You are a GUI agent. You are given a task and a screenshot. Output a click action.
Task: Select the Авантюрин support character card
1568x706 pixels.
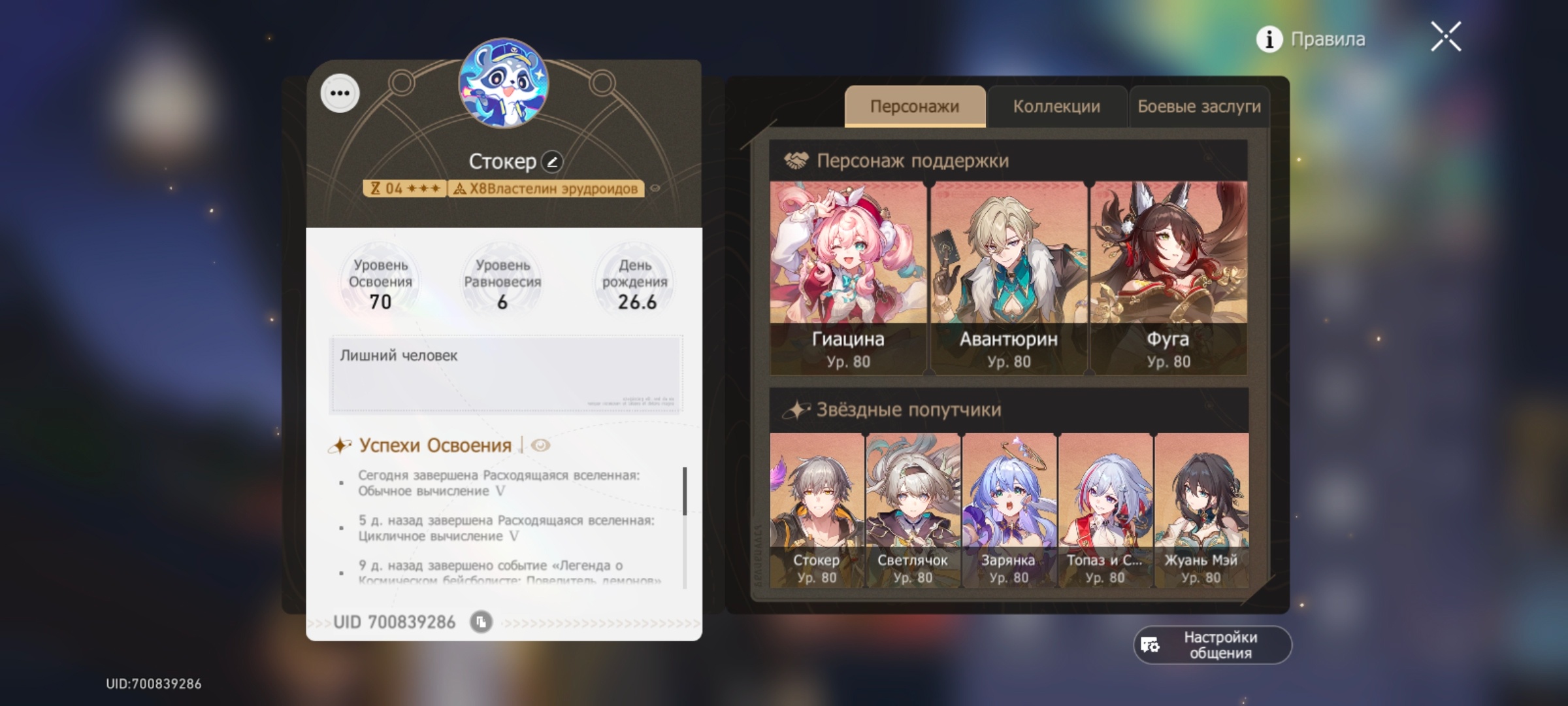pos(1008,278)
